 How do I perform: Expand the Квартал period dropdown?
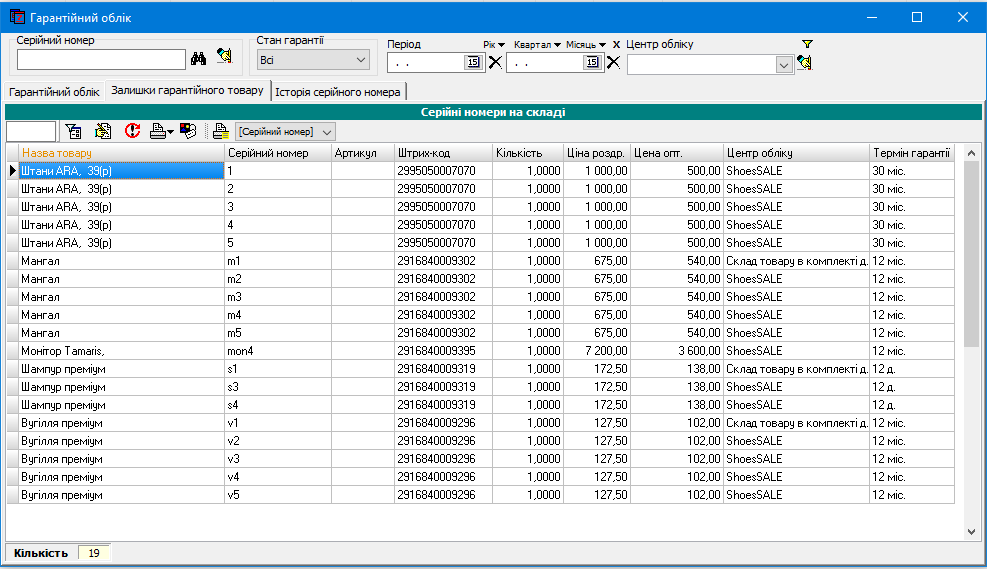[x=537, y=45]
